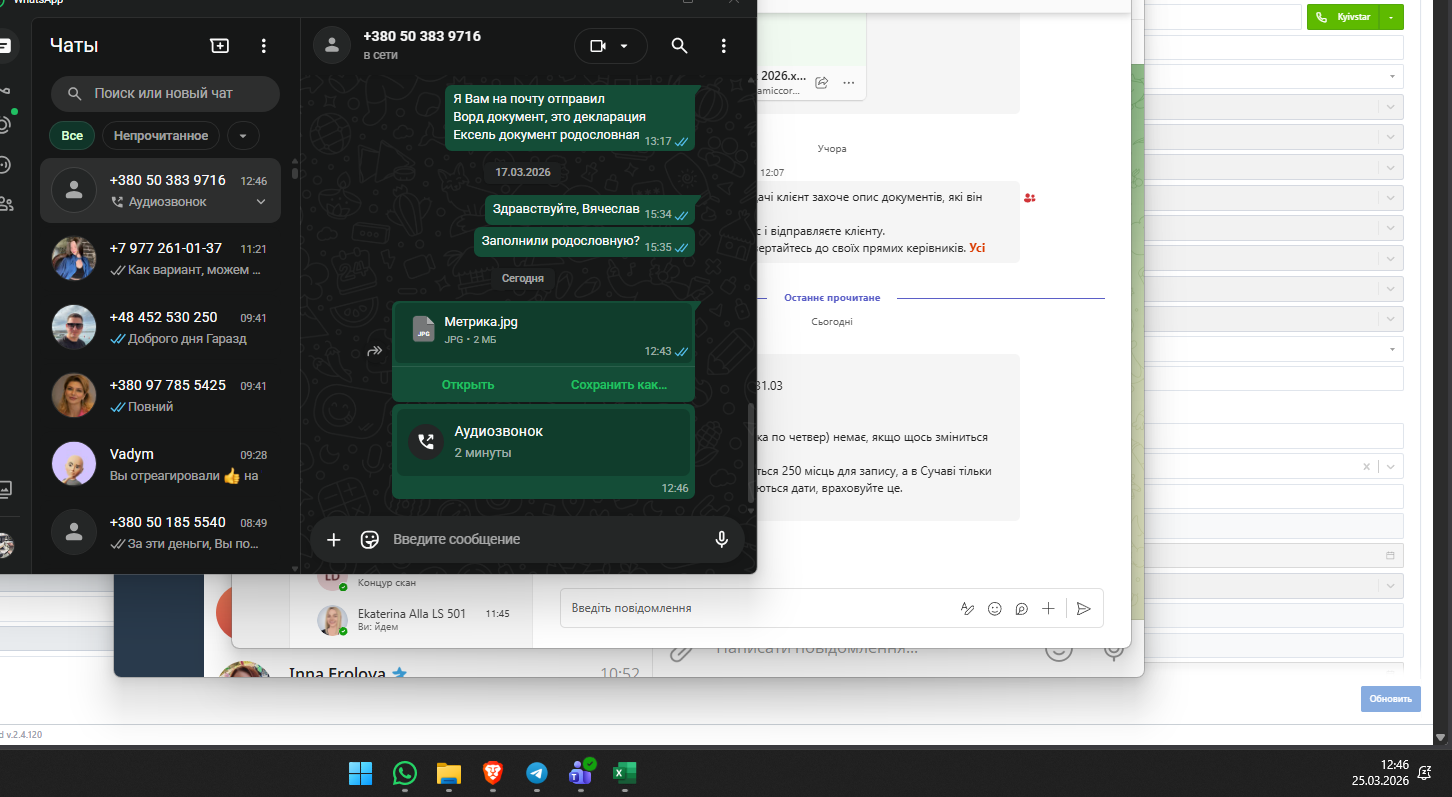
Task: Open chat with +380 97 785 5425
Action: 160,395
